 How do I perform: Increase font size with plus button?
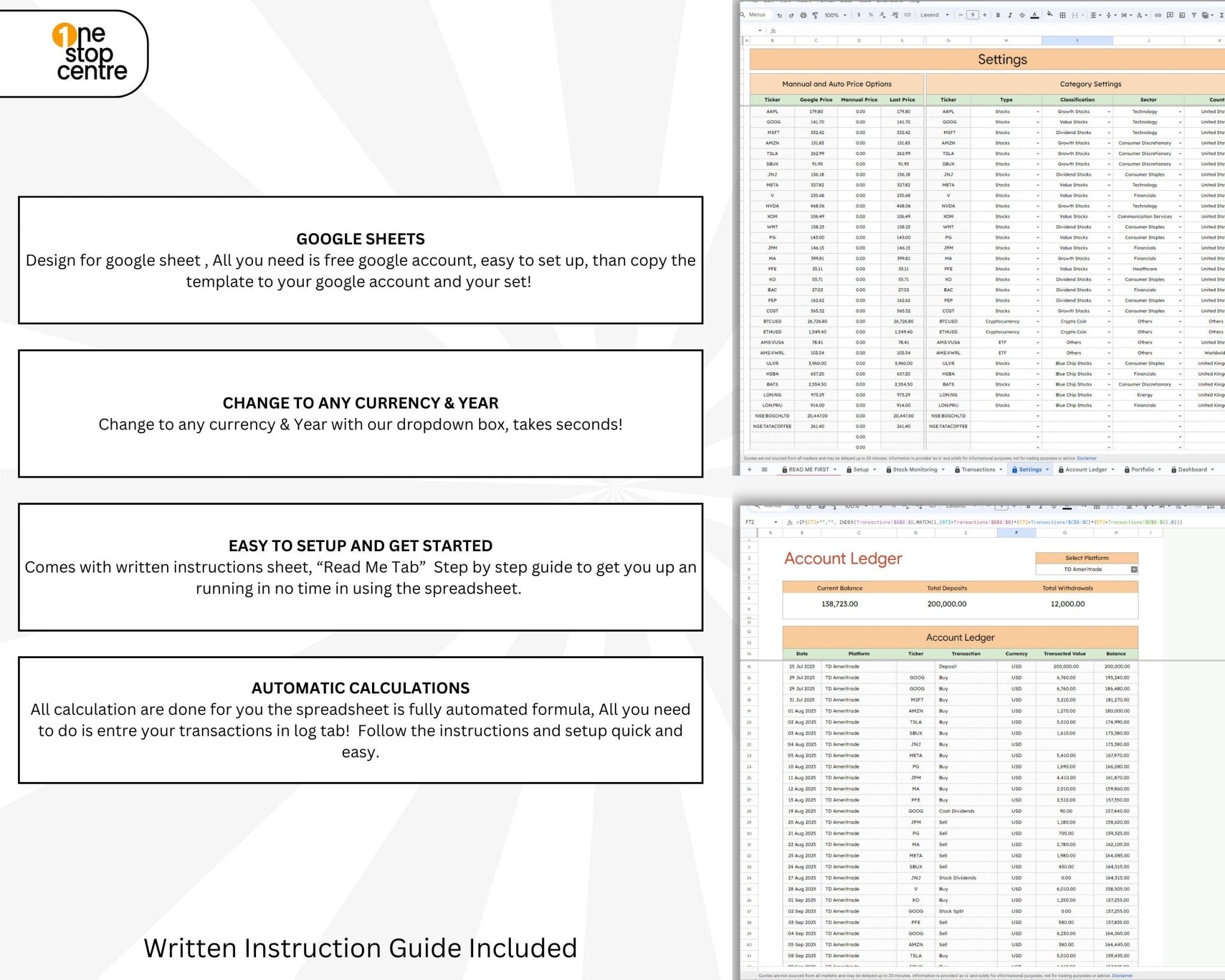985,16
